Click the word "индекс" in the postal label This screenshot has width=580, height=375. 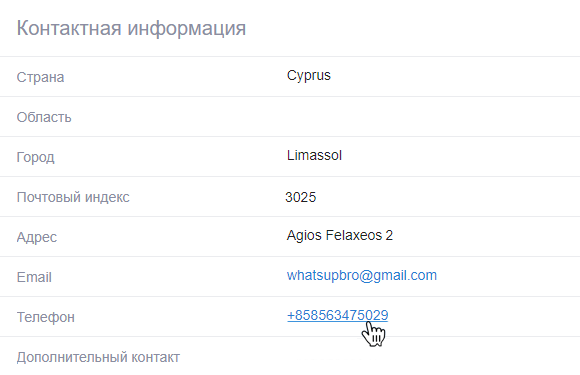point(107,197)
